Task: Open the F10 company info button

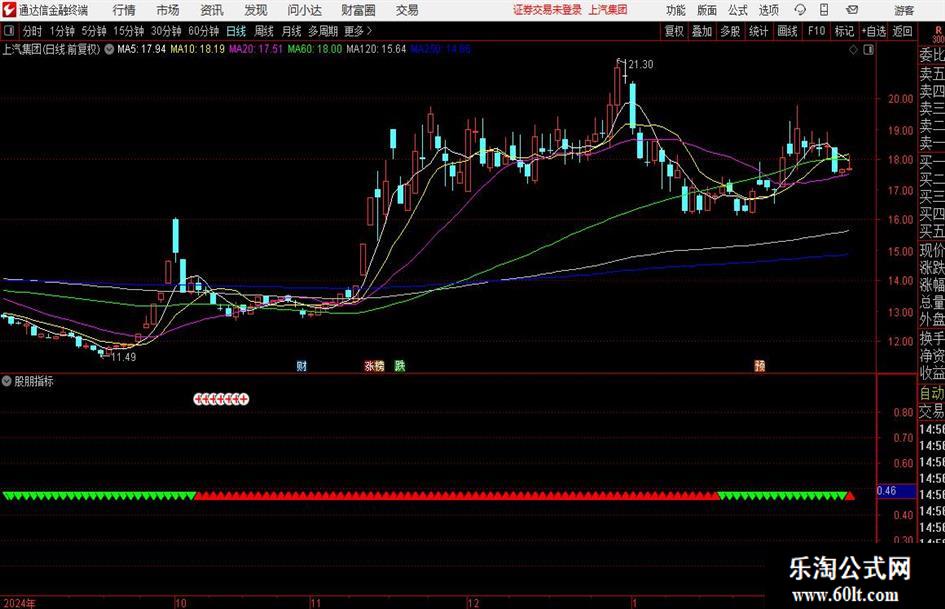Action: (816, 31)
